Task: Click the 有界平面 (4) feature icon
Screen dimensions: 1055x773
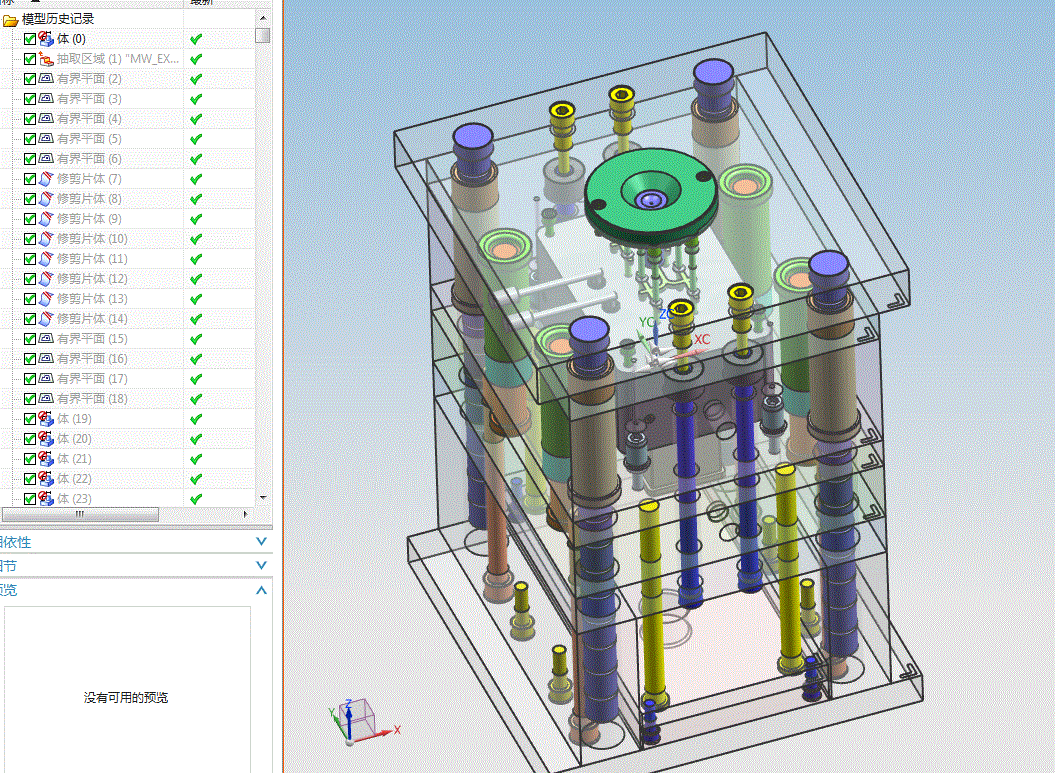Action: [46, 119]
